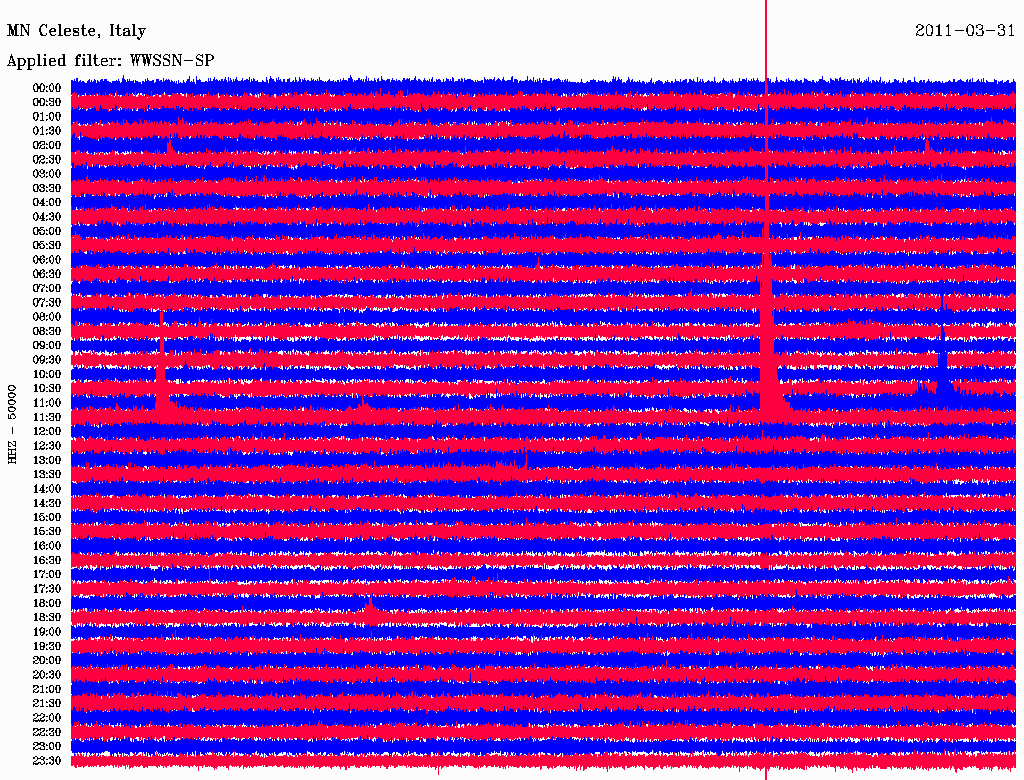The height and width of the screenshot is (780, 1024).
Task: Select the 19:30 time row label
Action: click(x=47, y=646)
